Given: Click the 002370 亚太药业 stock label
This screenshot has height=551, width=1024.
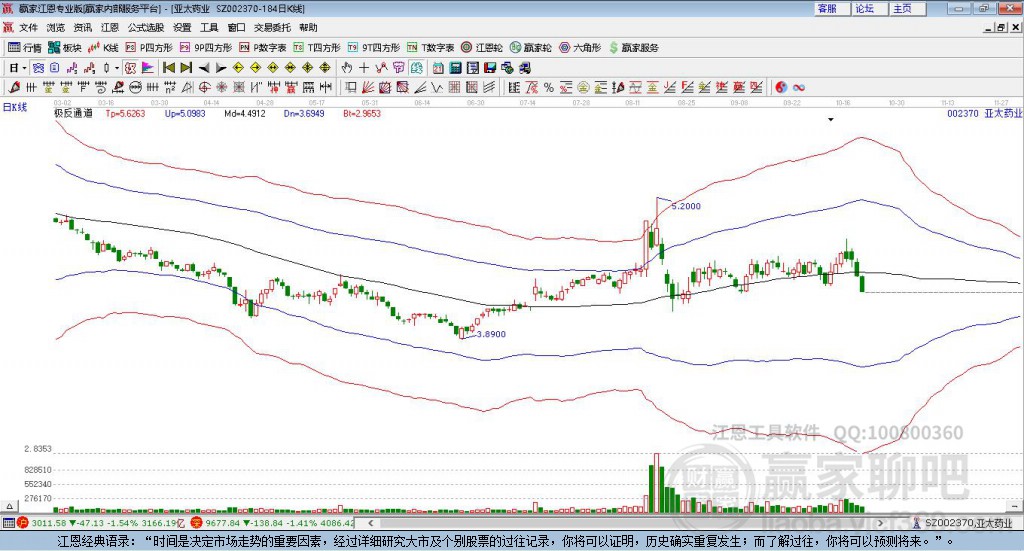Looking at the screenshot, I should (x=984, y=113).
